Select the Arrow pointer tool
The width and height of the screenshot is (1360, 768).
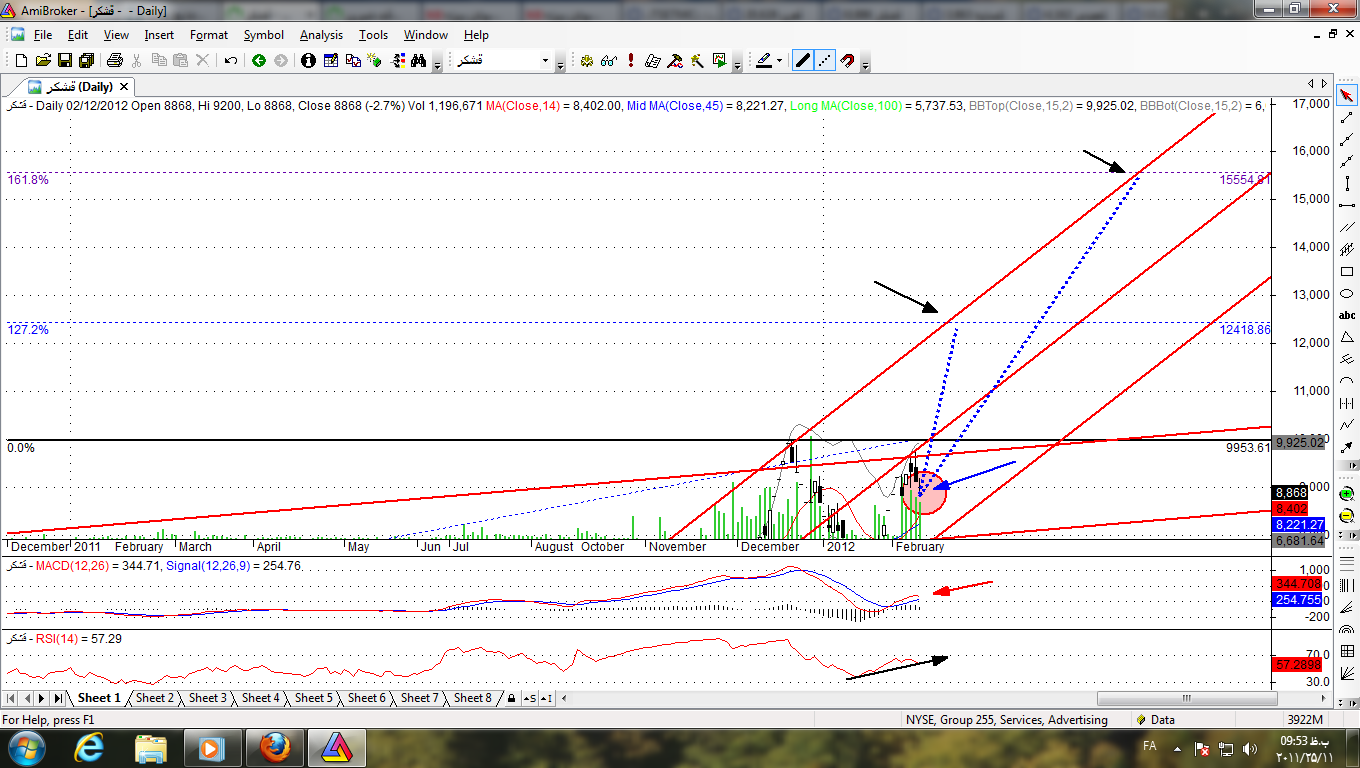pyautogui.click(x=1346, y=96)
